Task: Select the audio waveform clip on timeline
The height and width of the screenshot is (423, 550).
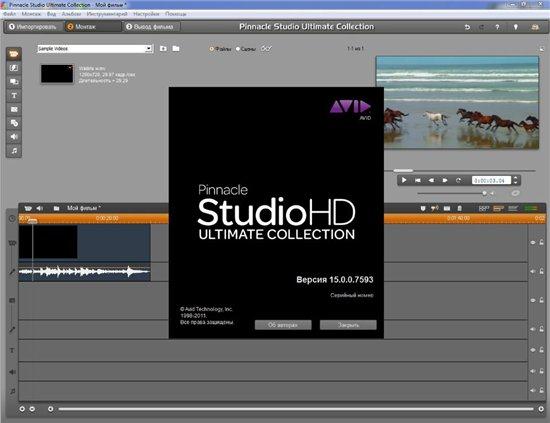Action: [x=85, y=272]
